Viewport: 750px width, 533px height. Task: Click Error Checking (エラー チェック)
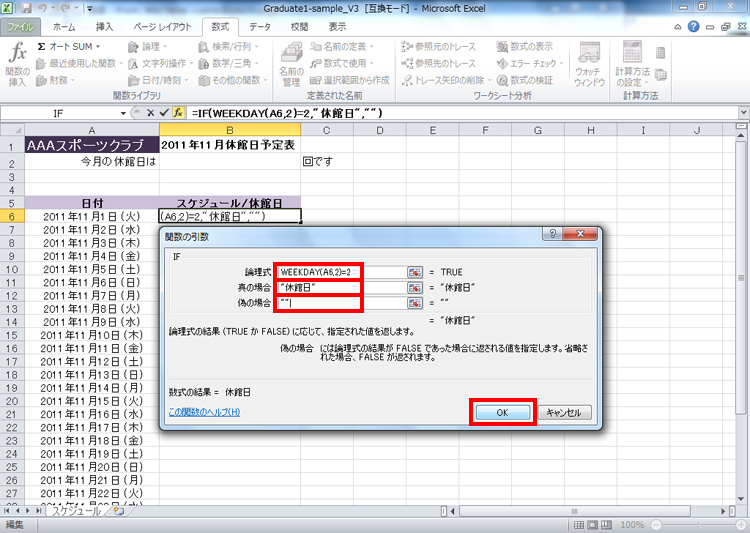point(530,63)
